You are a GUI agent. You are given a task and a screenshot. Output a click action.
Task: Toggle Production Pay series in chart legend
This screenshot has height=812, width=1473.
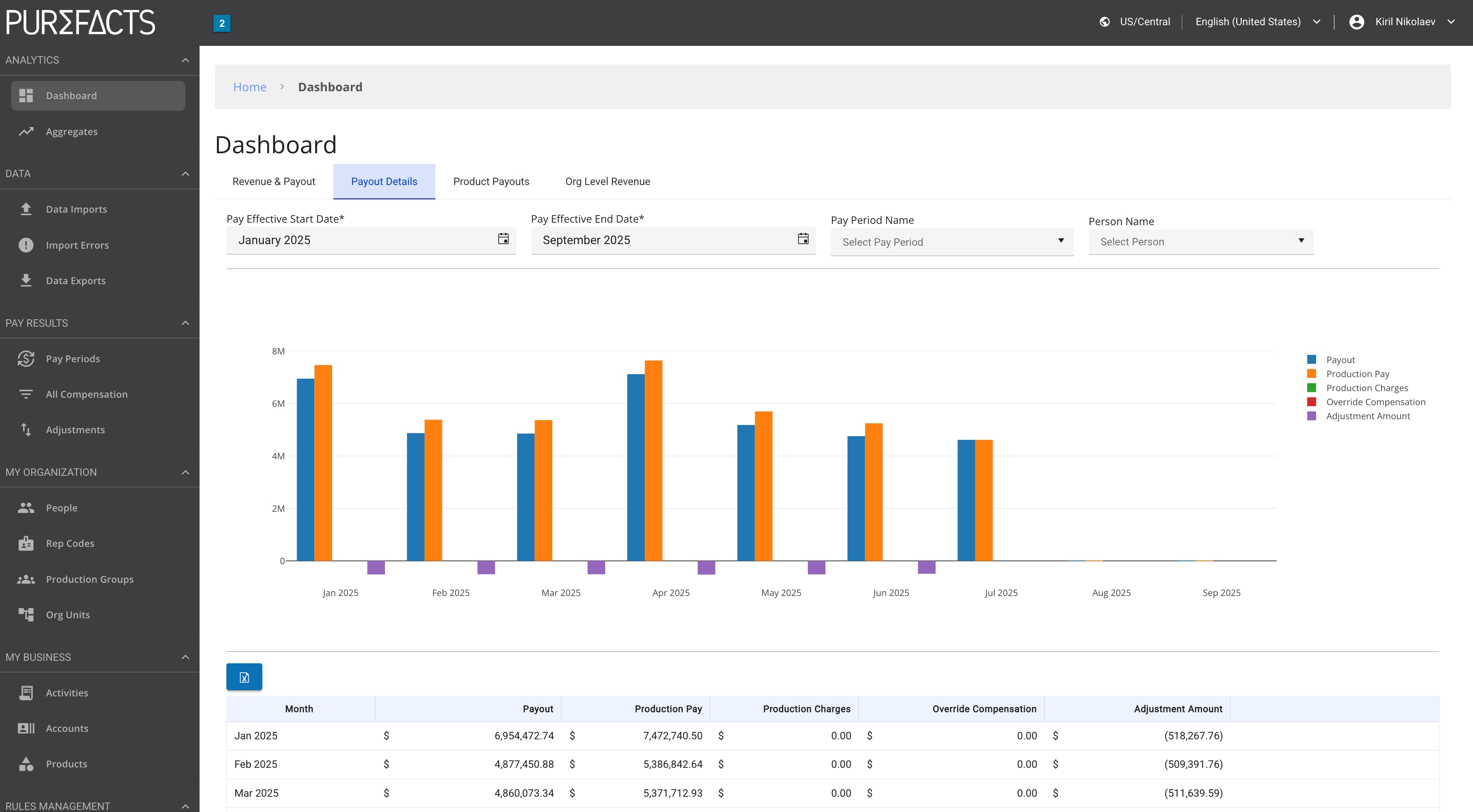pos(1348,374)
